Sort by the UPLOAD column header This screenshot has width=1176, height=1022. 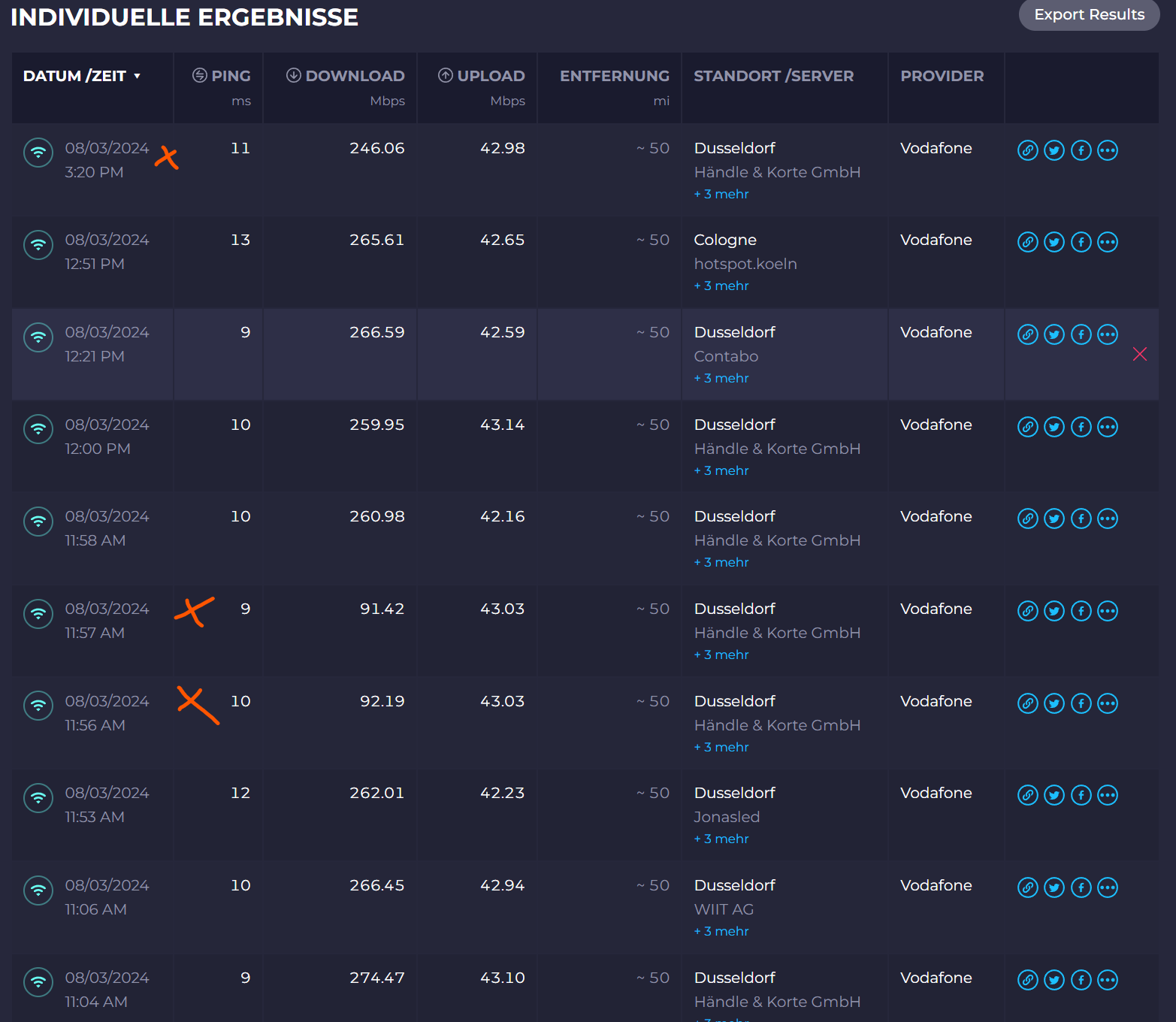click(481, 76)
